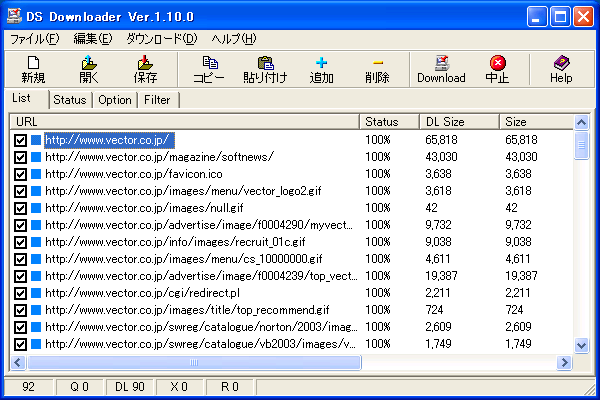Toggle checkbox for images/null.gif row
600x400 pixels.
[20, 208]
